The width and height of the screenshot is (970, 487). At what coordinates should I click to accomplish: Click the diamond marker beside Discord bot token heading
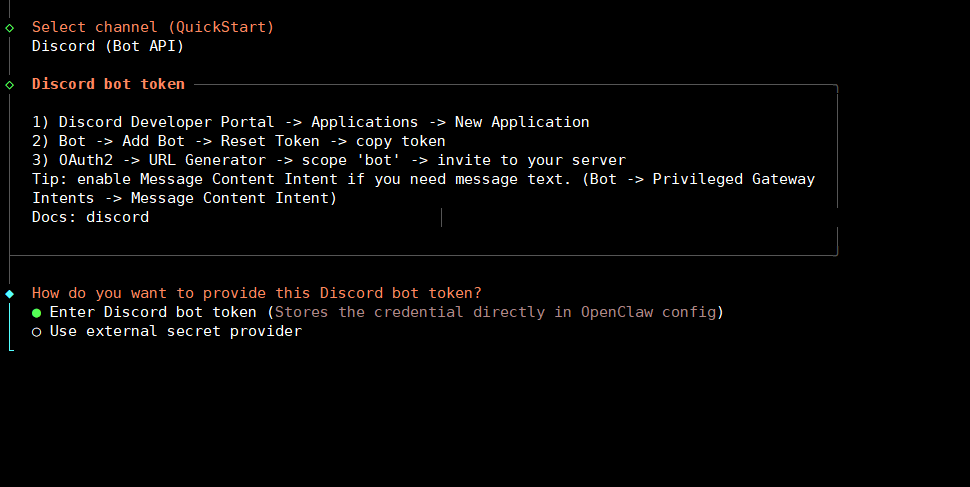pos(10,85)
